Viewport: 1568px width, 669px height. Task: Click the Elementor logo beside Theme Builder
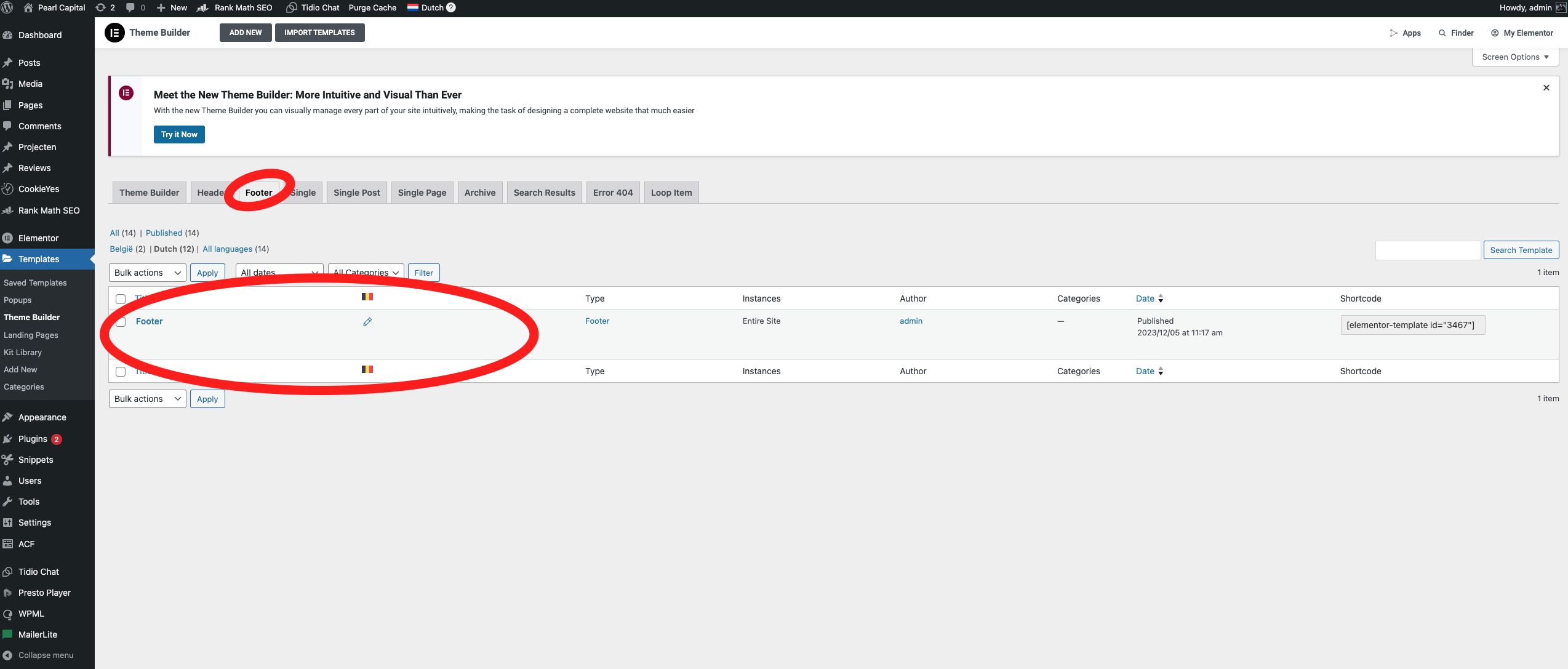114,33
